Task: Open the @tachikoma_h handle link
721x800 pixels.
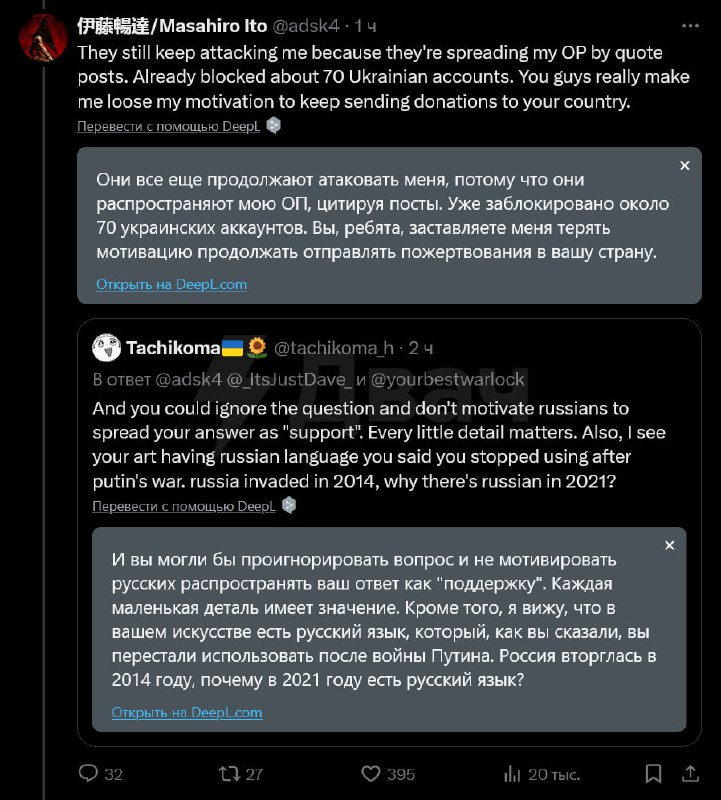Action: 334,348
